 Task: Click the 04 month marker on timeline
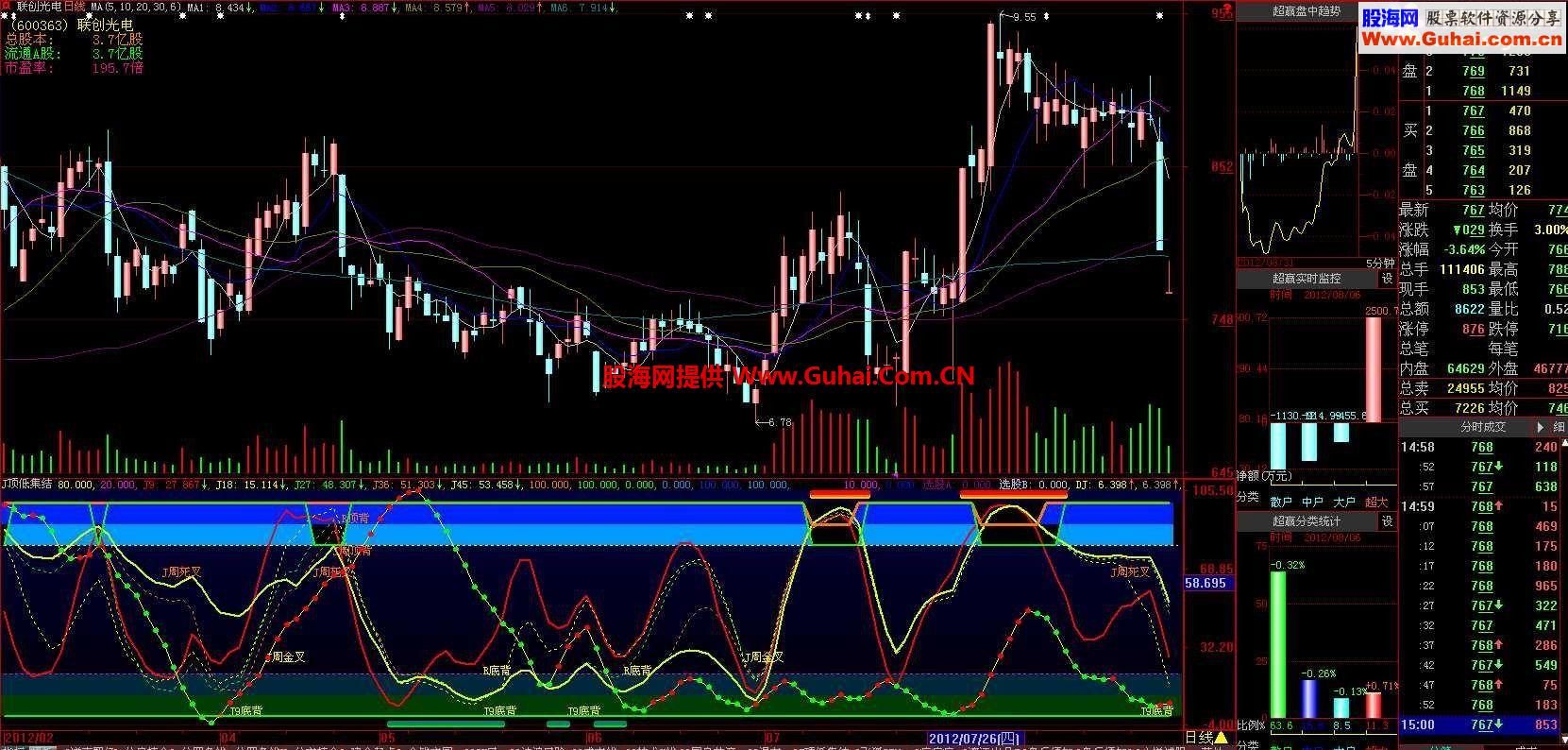pos(228,737)
